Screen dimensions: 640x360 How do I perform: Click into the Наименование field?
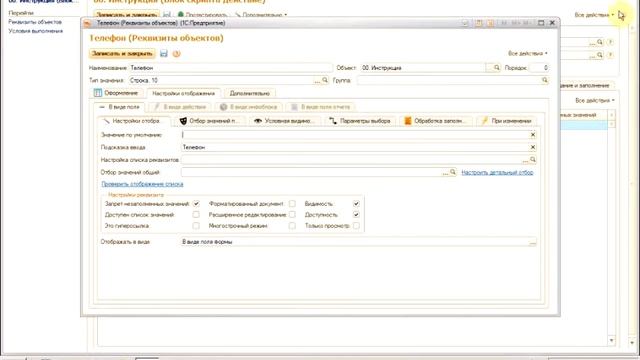231,68
